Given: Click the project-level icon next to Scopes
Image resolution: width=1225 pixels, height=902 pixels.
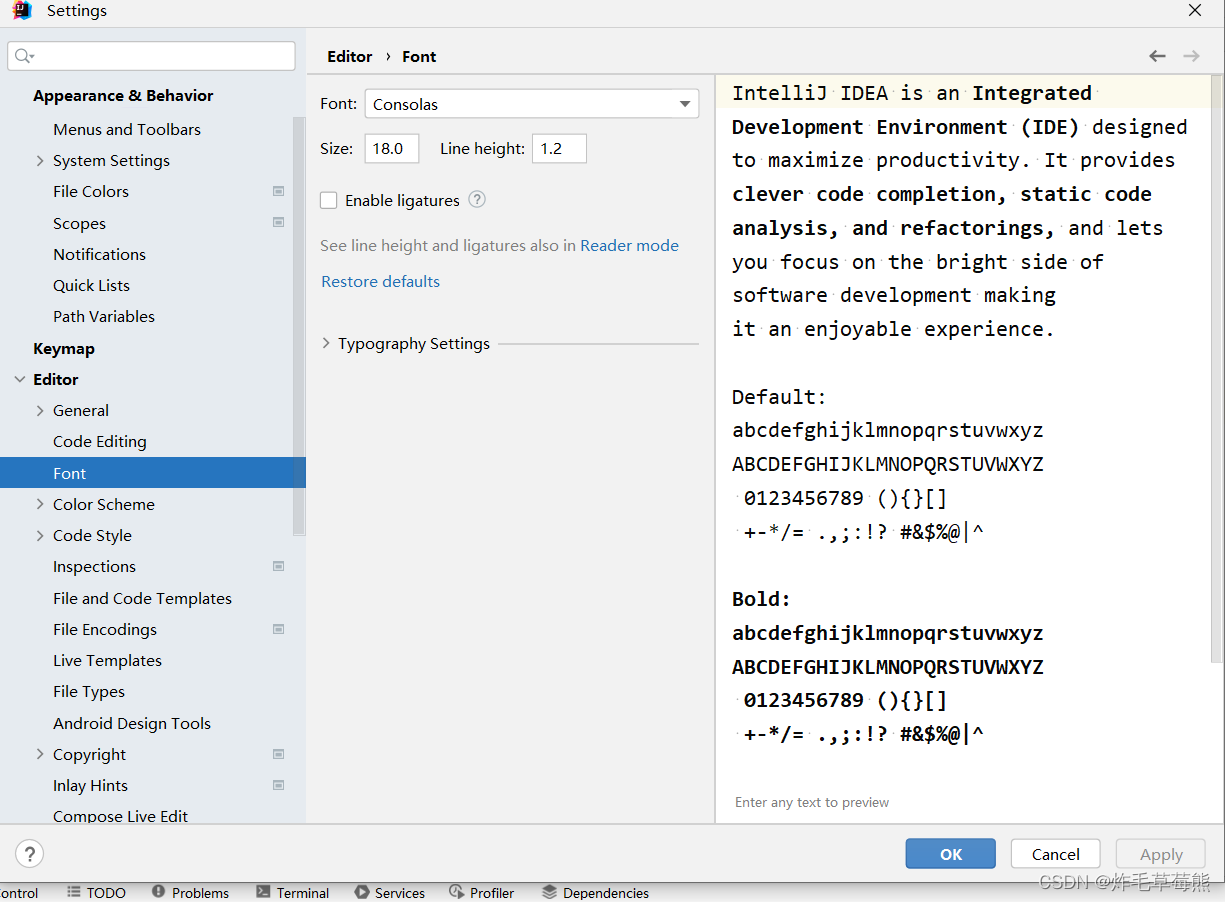Looking at the screenshot, I should pos(278,222).
